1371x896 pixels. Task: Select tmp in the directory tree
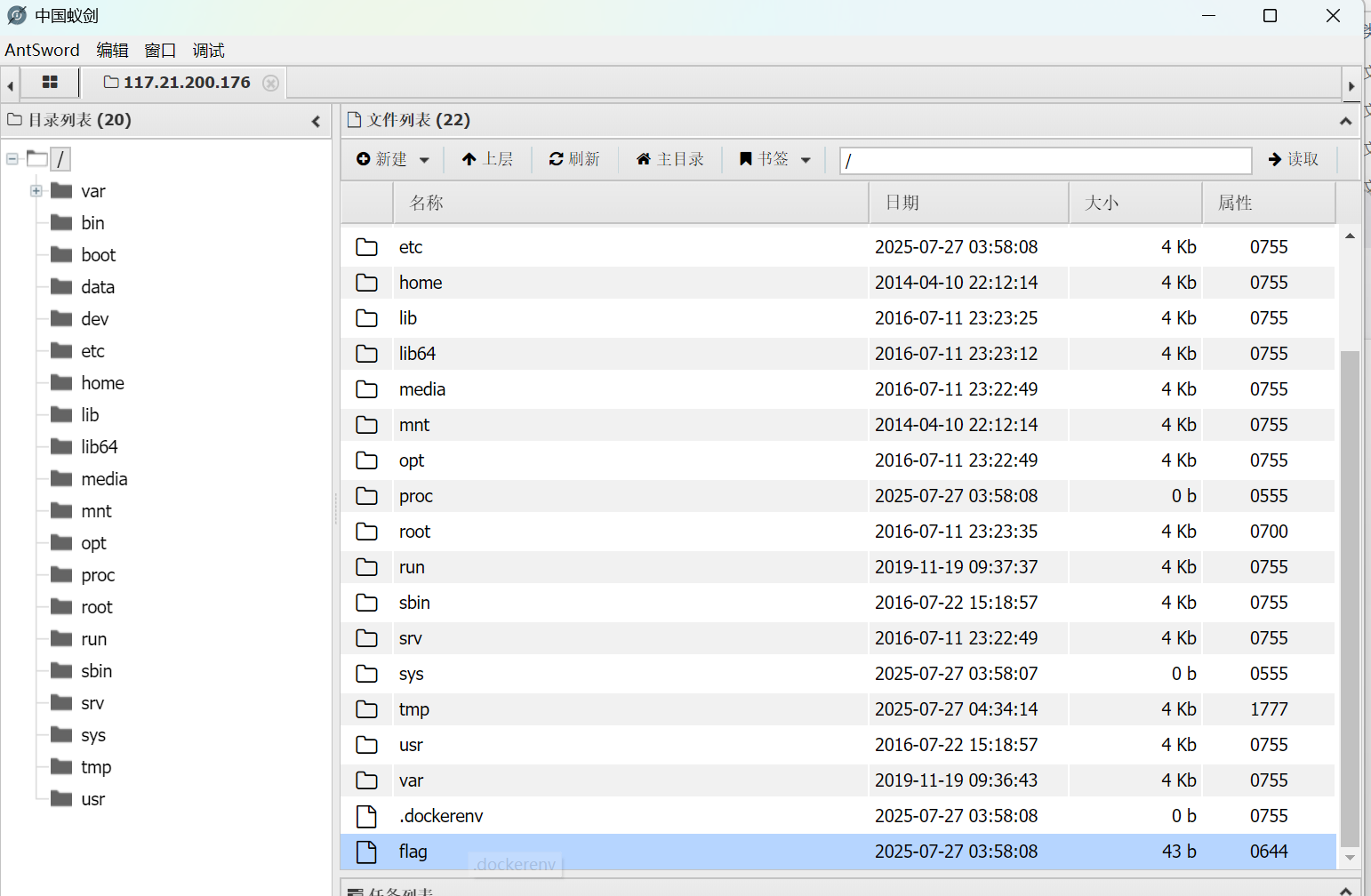click(x=96, y=767)
